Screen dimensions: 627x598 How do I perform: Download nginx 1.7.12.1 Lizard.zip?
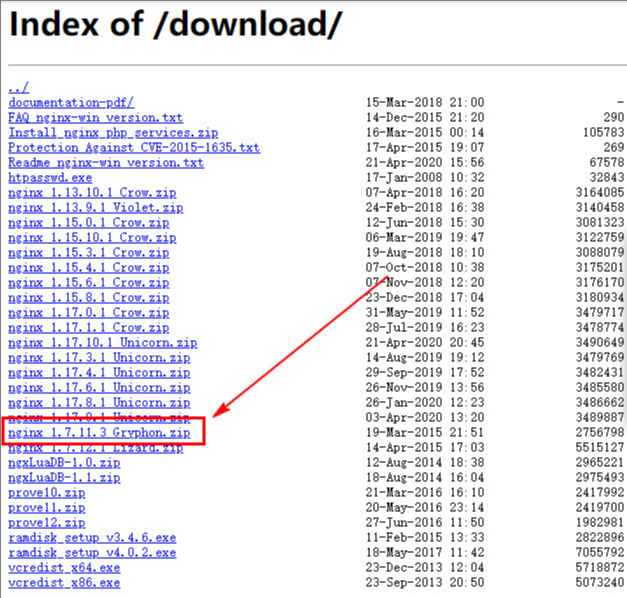(96, 448)
